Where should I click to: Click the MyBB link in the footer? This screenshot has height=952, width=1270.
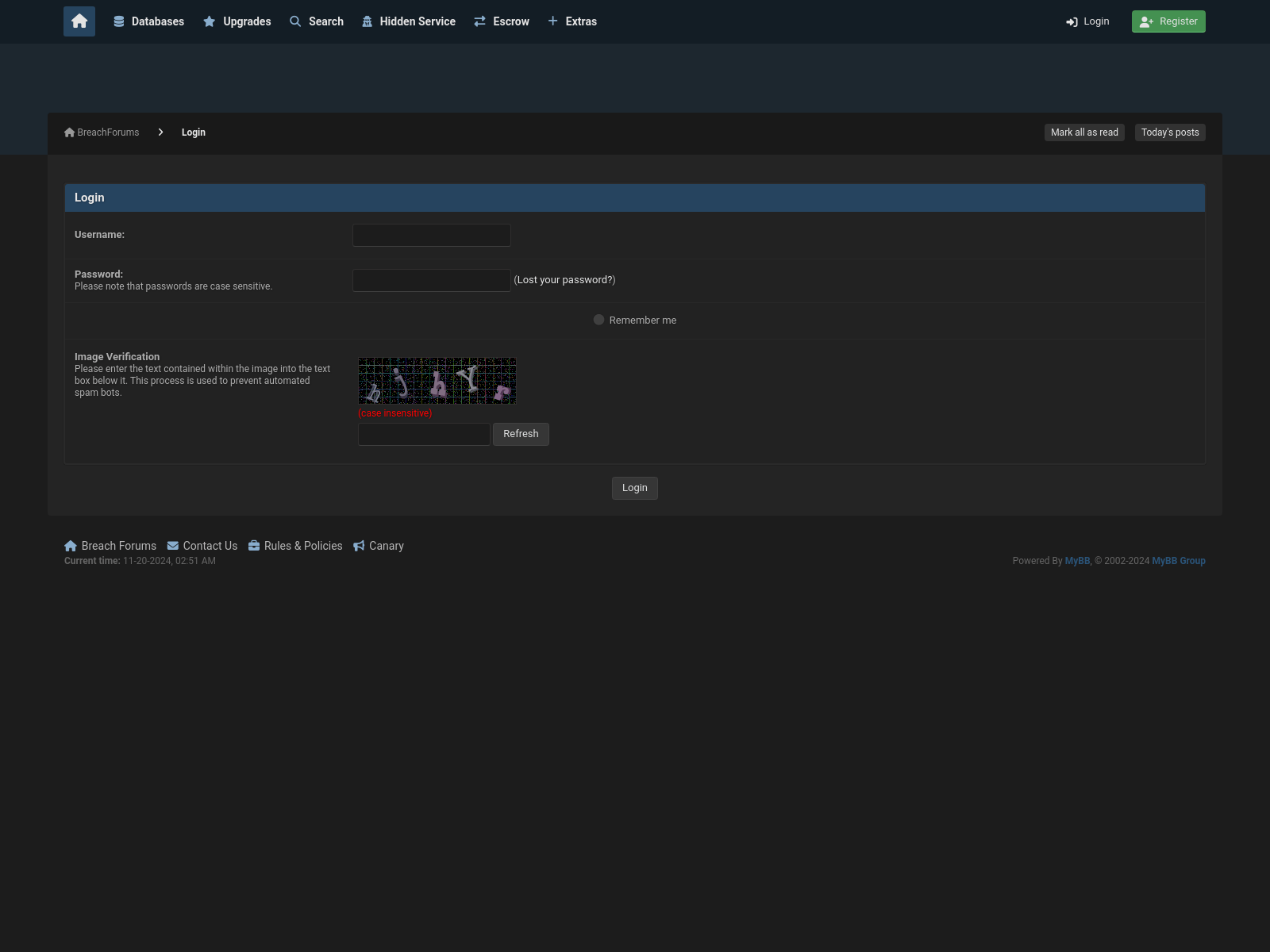point(1077,561)
